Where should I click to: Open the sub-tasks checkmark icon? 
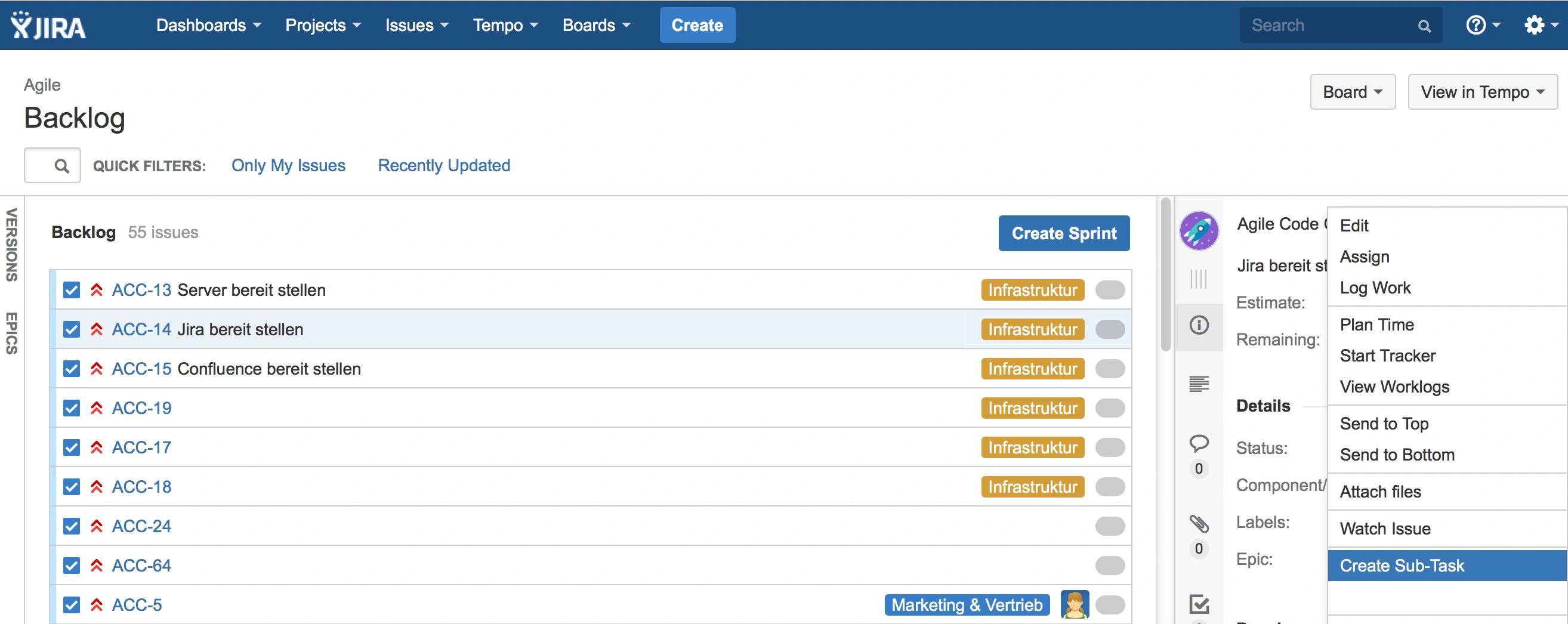[x=1199, y=604]
